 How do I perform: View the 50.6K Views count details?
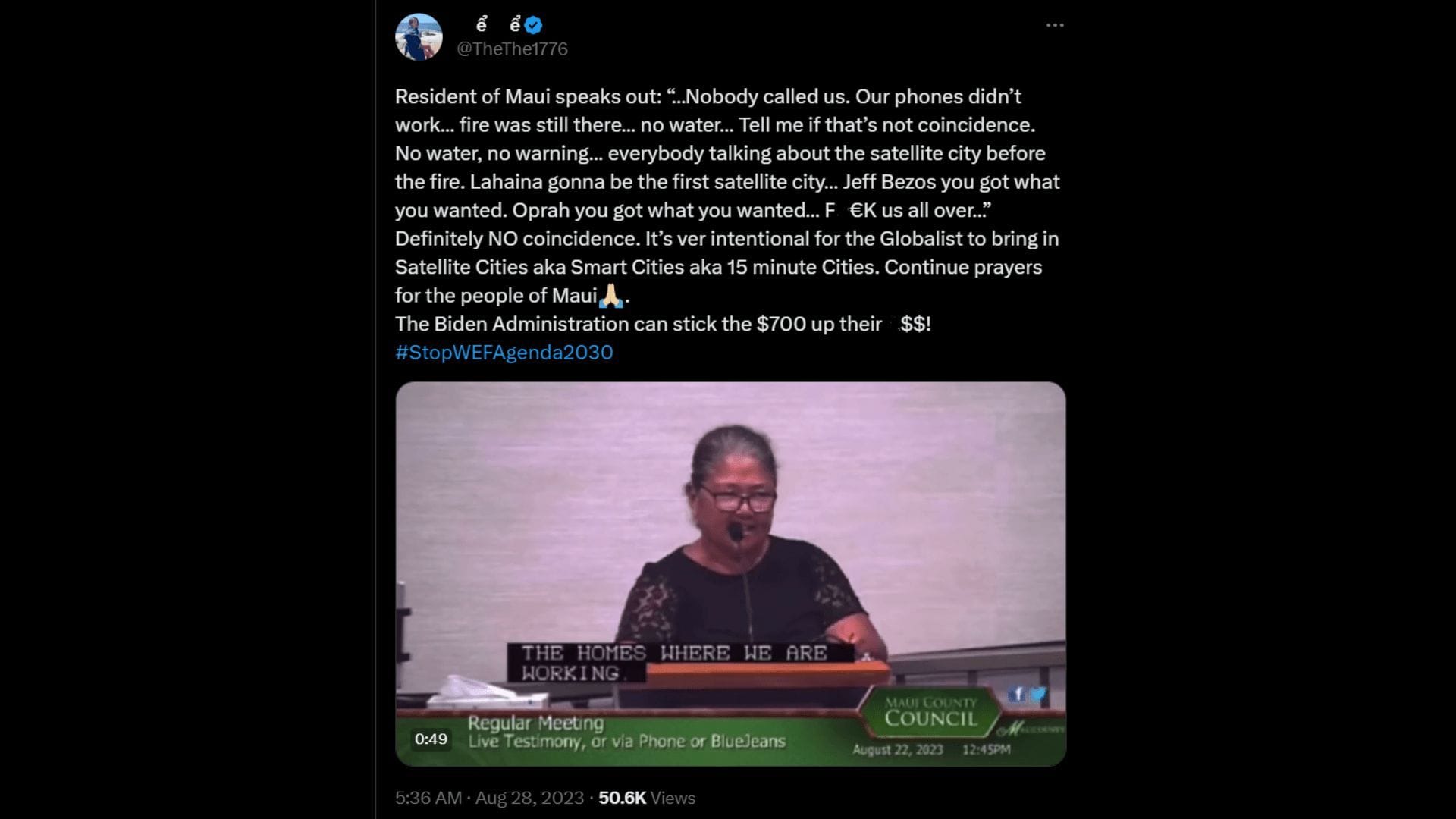coord(647,798)
